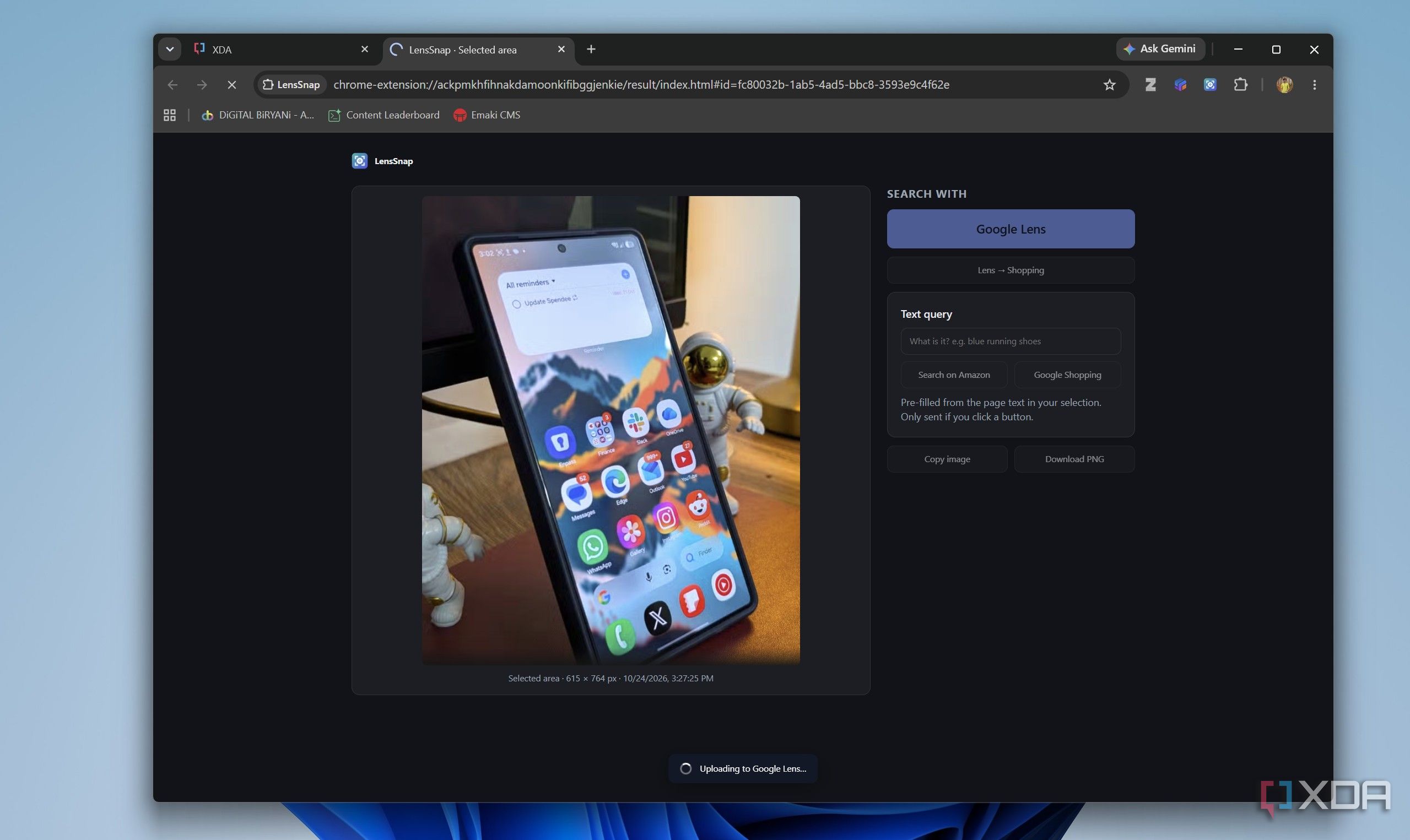This screenshot has height=840, width=1410.
Task: Open the tab search dropdown arrow
Action: 169,49
